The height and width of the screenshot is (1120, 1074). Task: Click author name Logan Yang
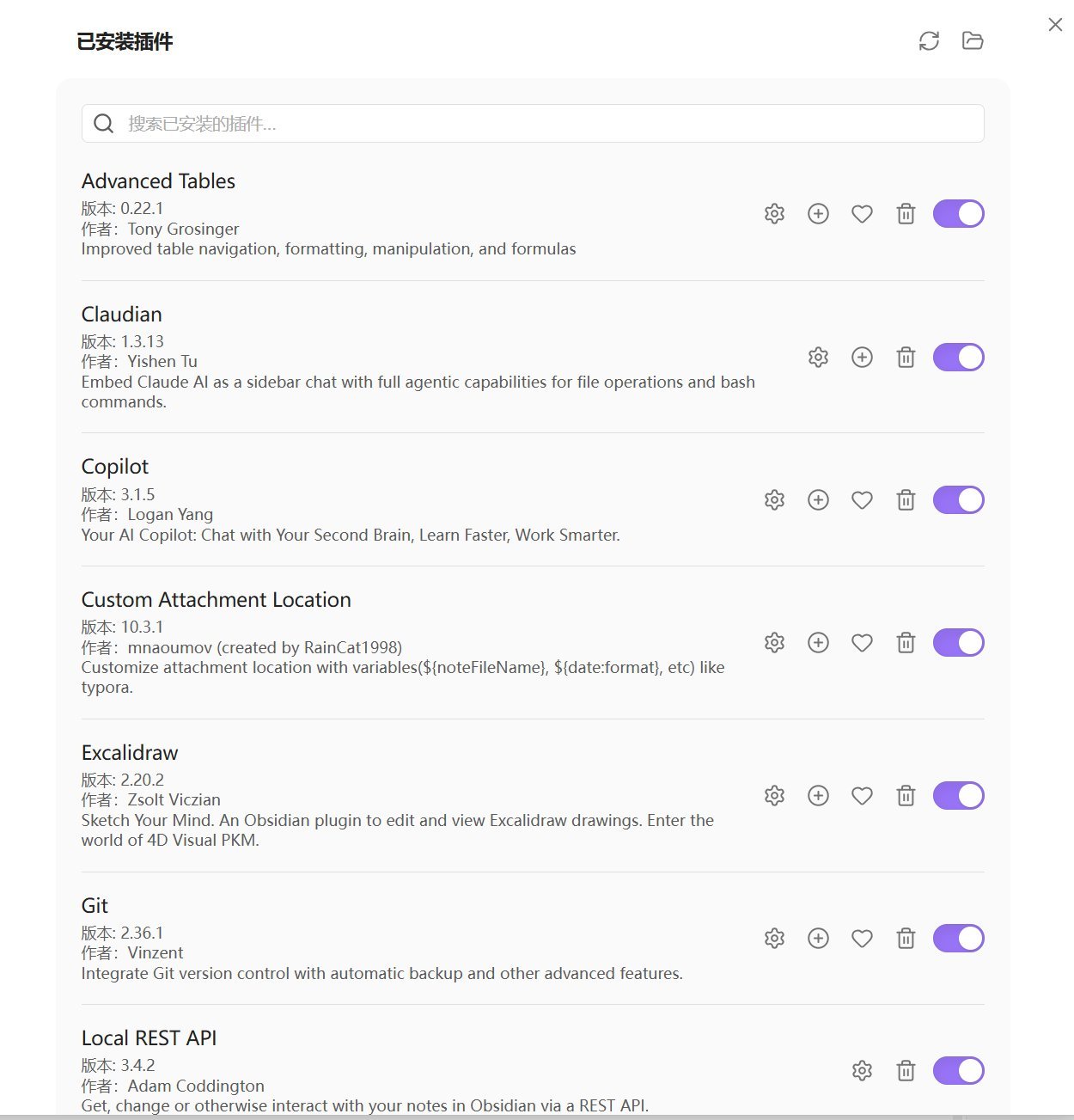170,514
